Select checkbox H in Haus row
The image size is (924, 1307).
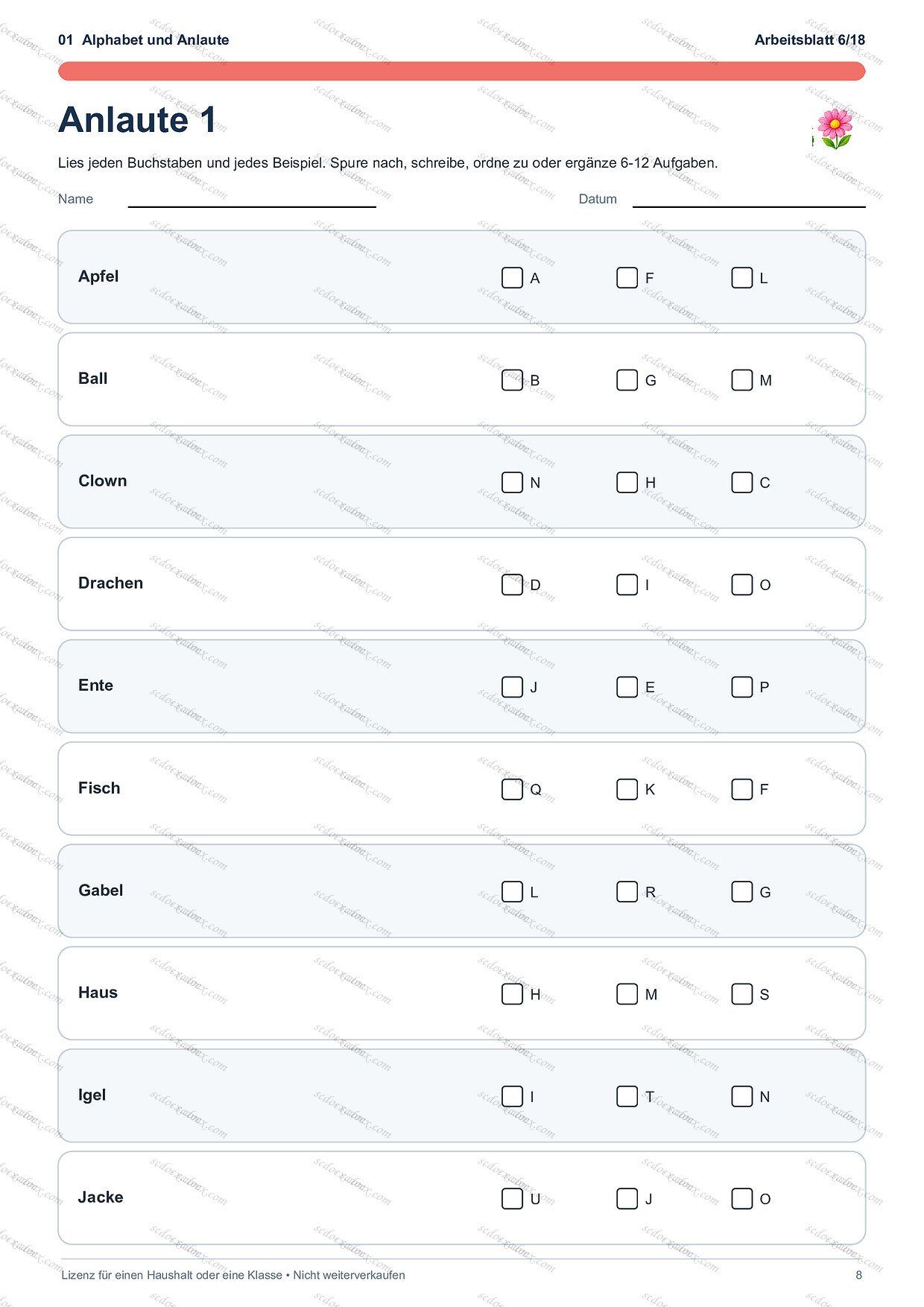512,994
